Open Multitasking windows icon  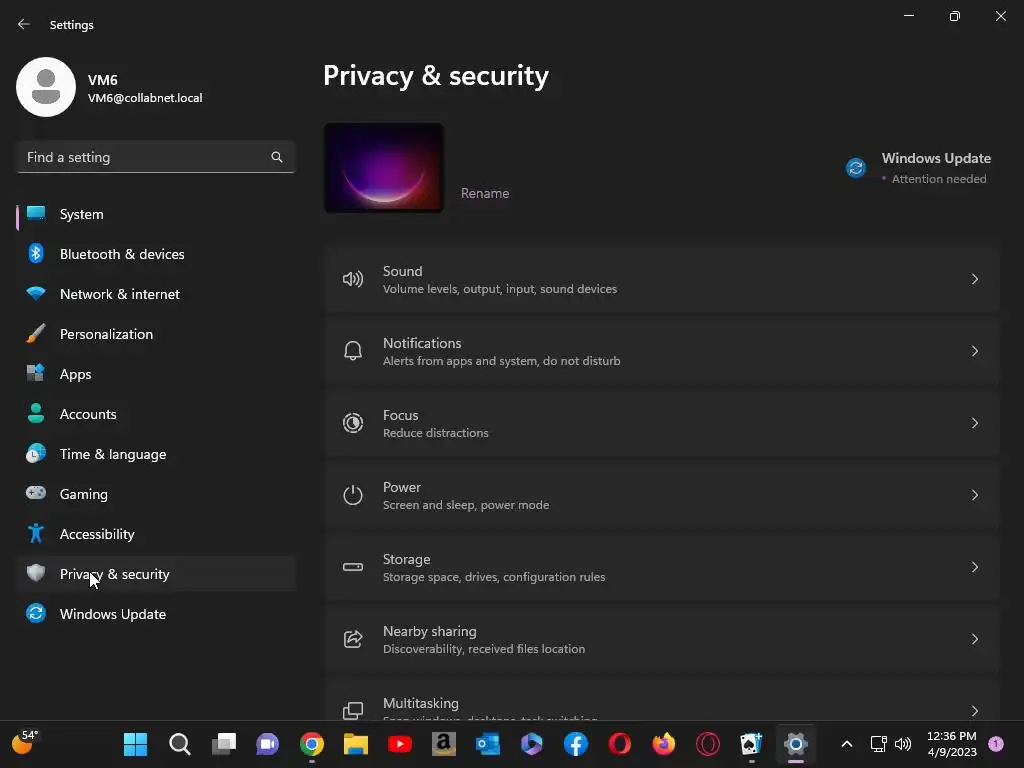tap(353, 711)
